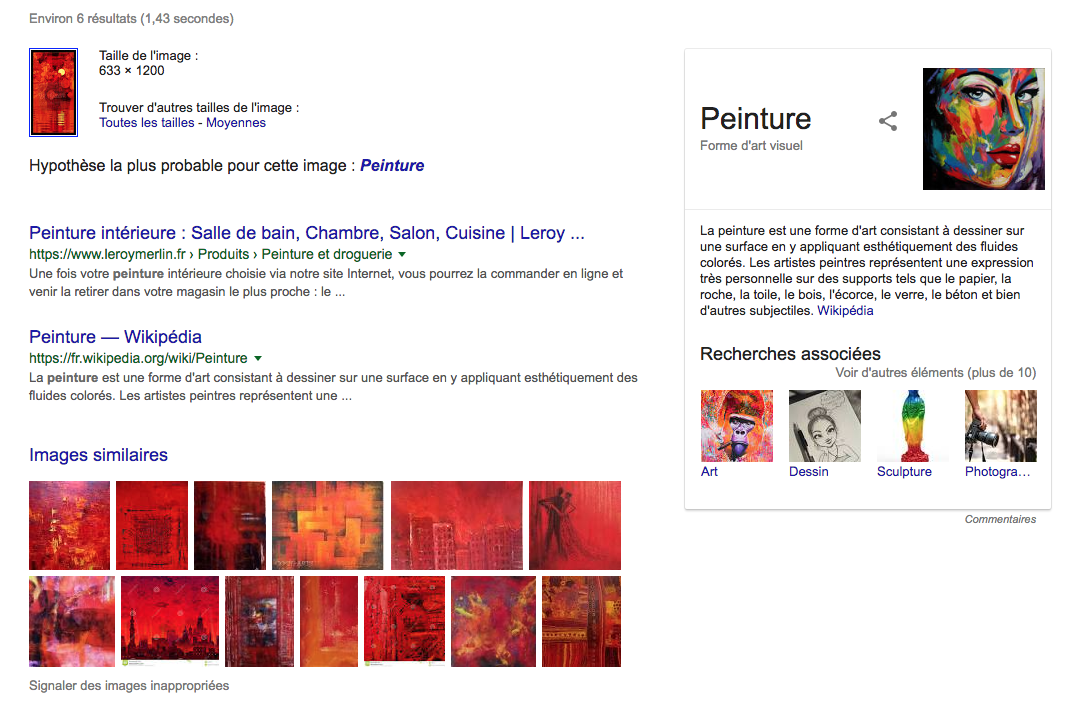1078x701 pixels.
Task: Click the Wikipédia link in knowledge panel
Action: (x=845, y=311)
